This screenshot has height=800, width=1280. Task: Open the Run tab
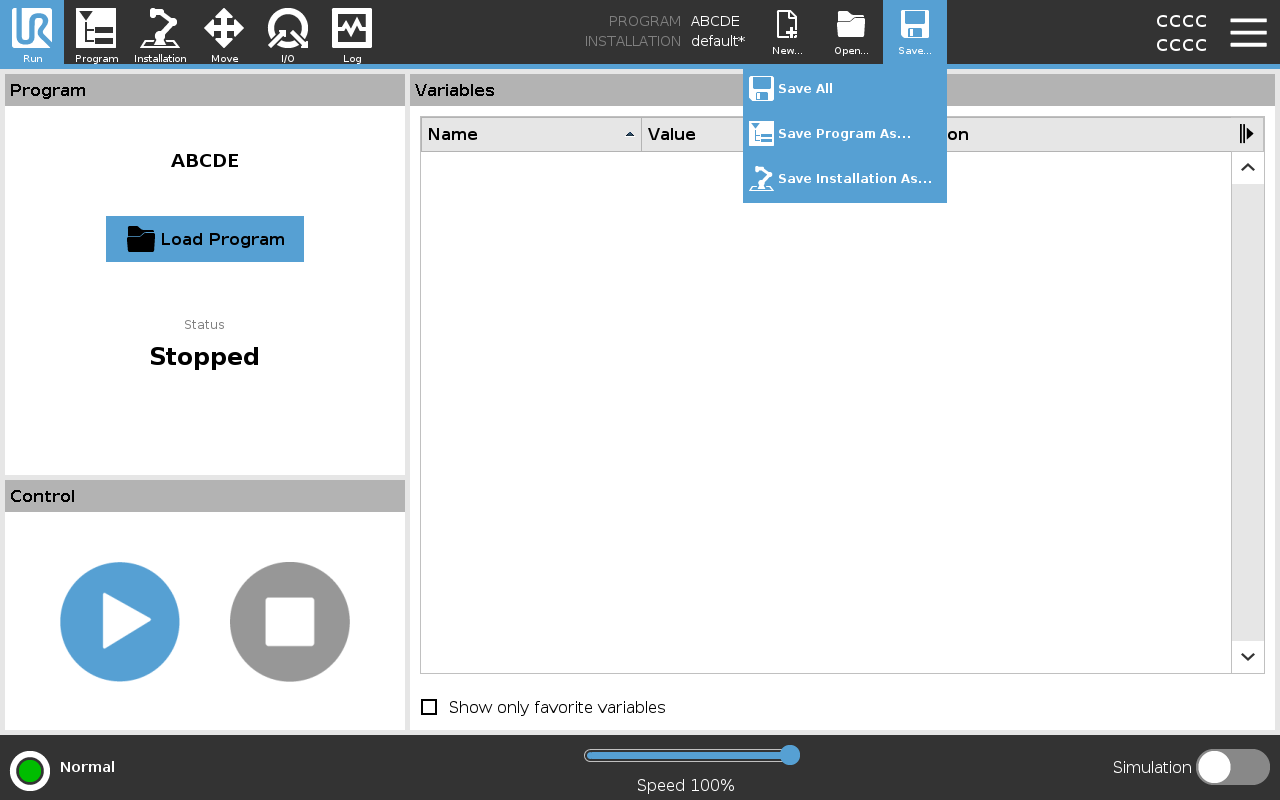[x=32, y=33]
